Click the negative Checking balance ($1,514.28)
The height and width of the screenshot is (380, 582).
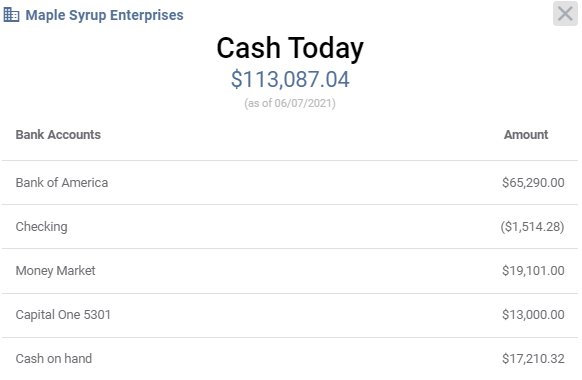pos(532,226)
